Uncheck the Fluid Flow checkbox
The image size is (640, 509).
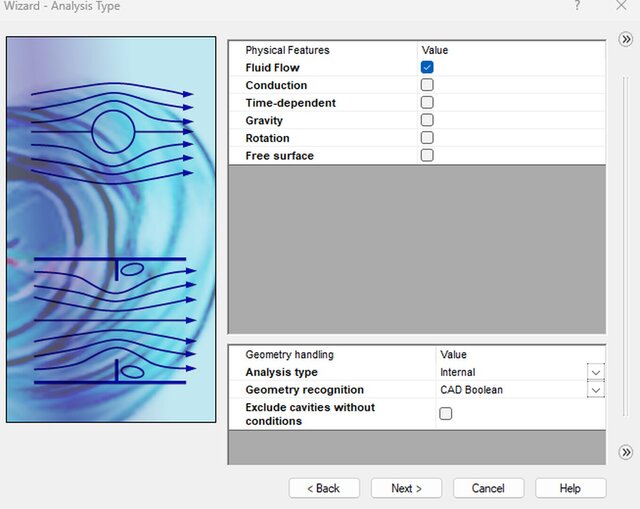click(x=427, y=67)
